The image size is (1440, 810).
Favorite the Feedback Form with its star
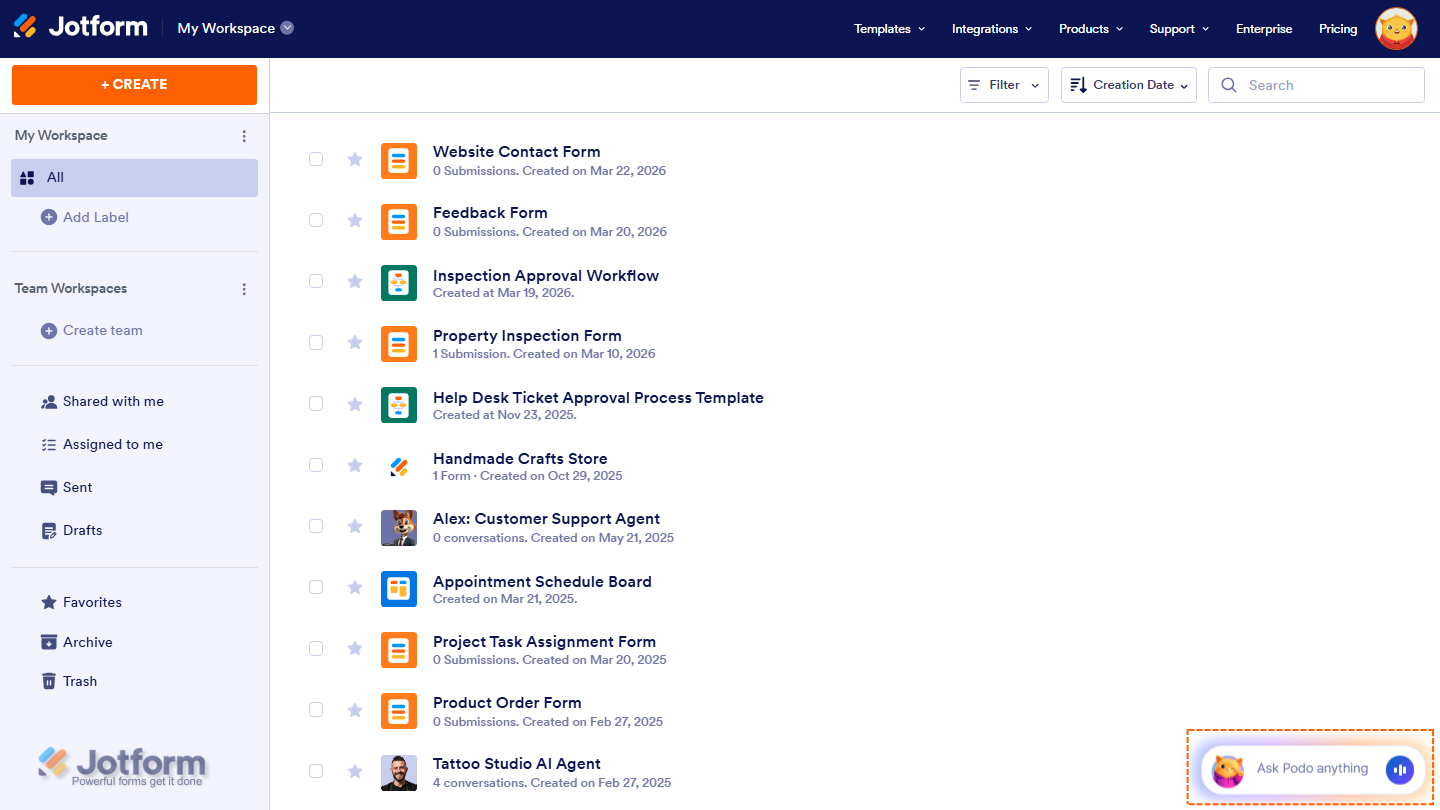355,221
